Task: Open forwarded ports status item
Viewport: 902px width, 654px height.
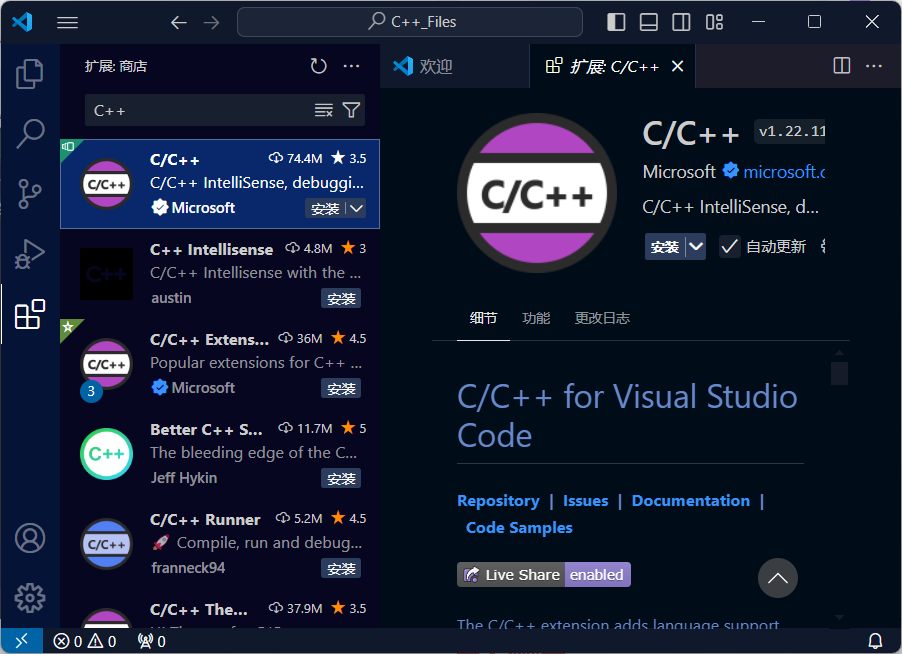Action: (x=151, y=641)
